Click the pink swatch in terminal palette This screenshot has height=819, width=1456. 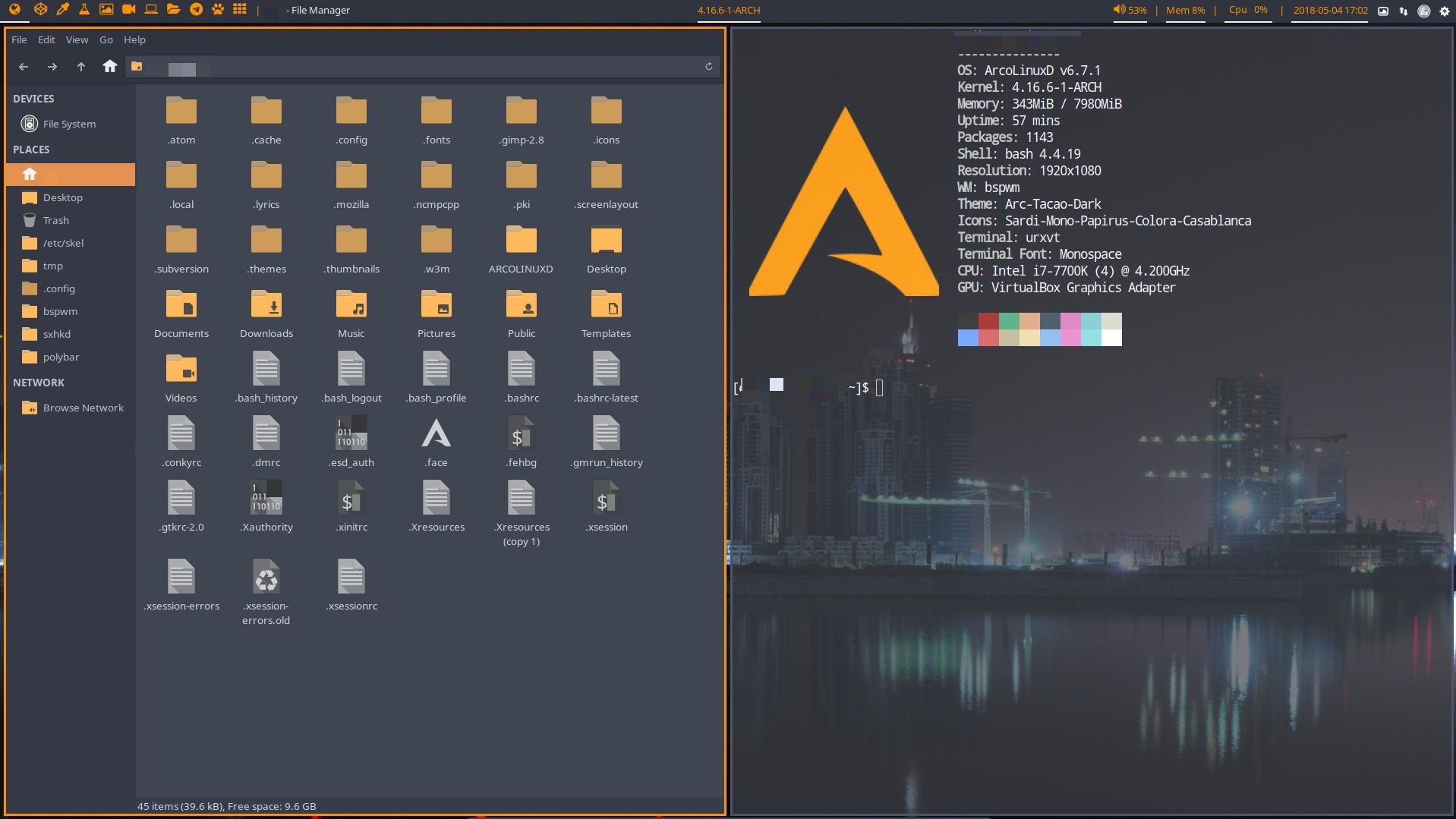[1070, 321]
